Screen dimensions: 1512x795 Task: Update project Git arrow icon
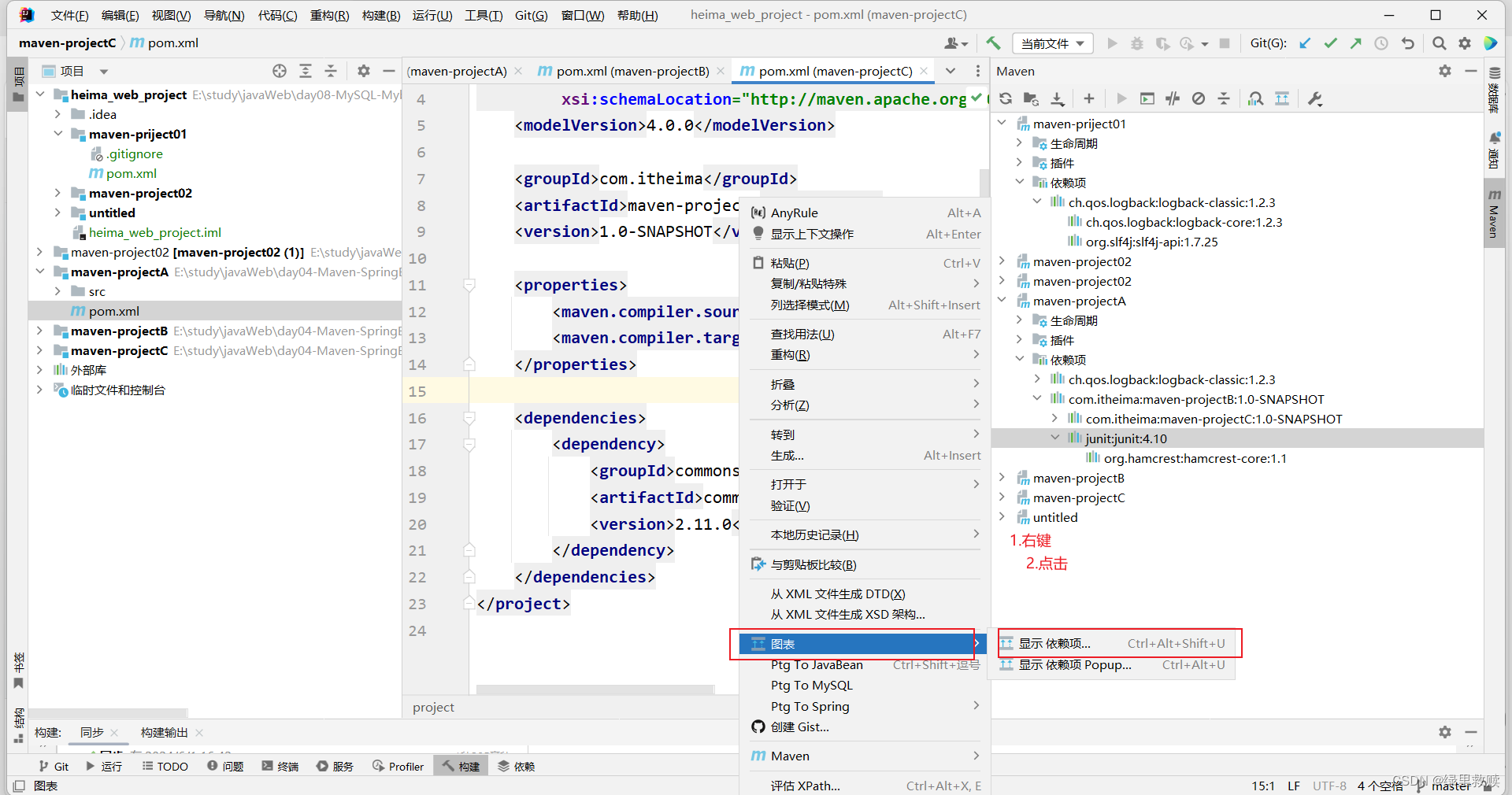pos(1305,43)
